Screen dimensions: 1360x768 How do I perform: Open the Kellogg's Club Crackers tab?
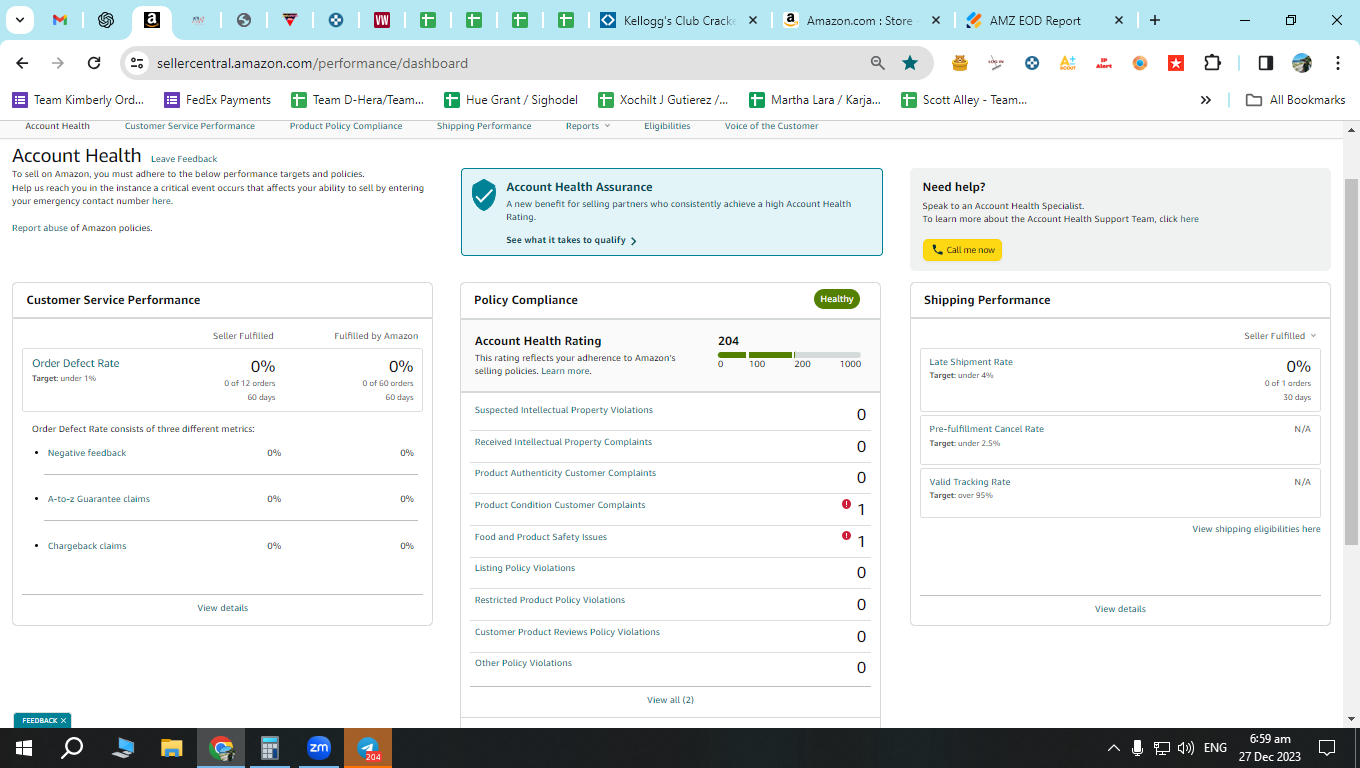(x=678, y=20)
